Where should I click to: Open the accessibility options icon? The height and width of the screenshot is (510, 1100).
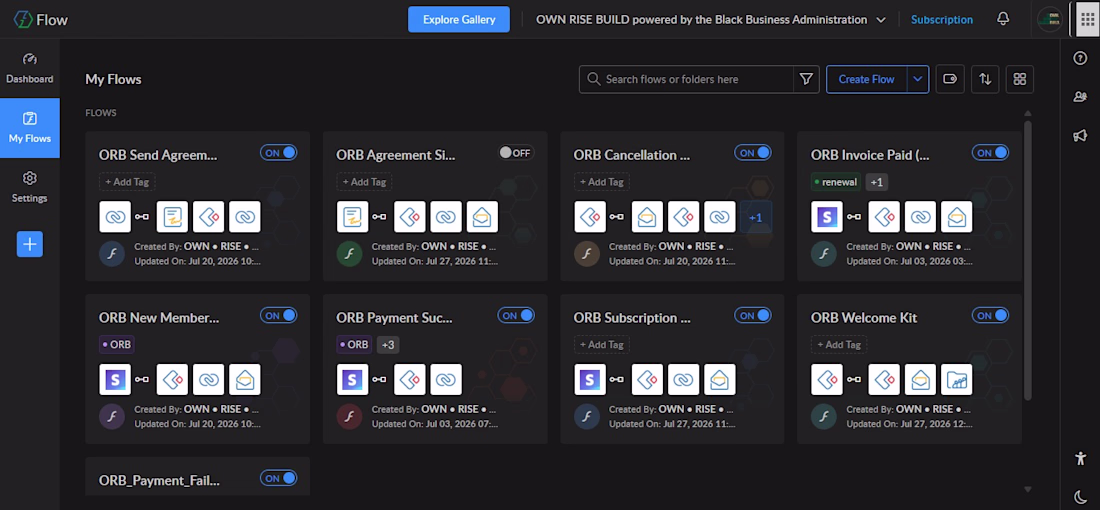coord(1080,458)
